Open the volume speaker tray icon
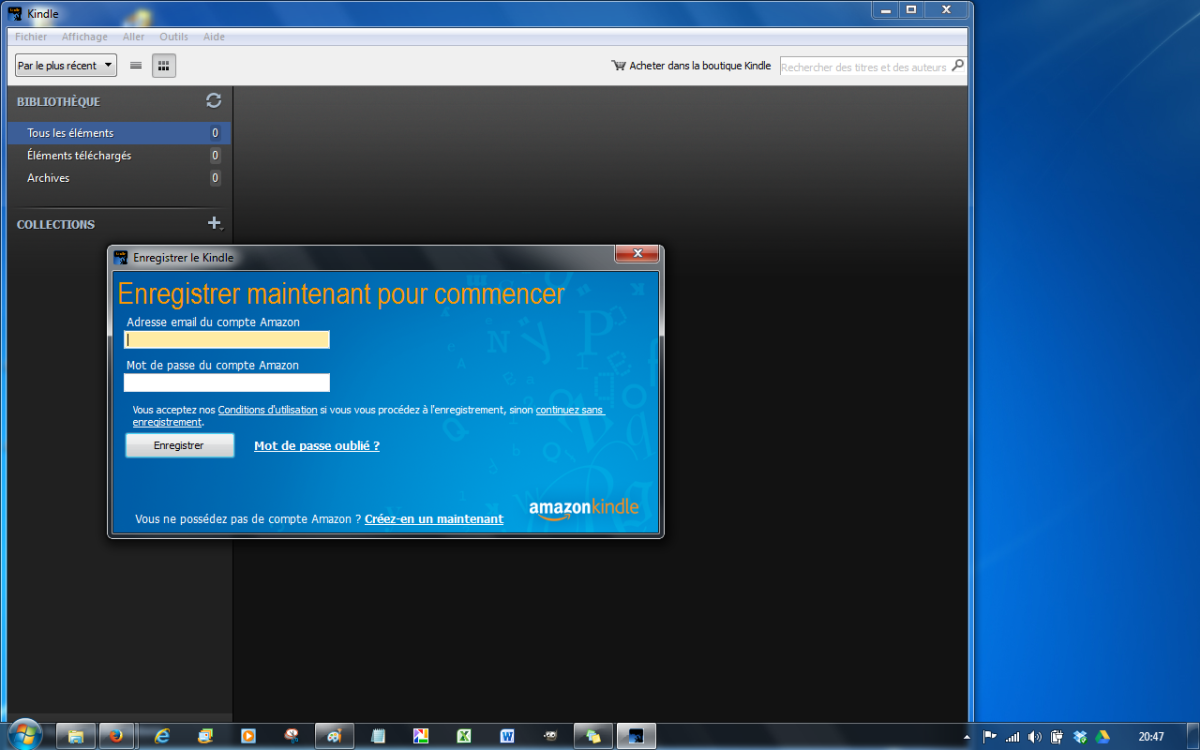 [x=1034, y=736]
